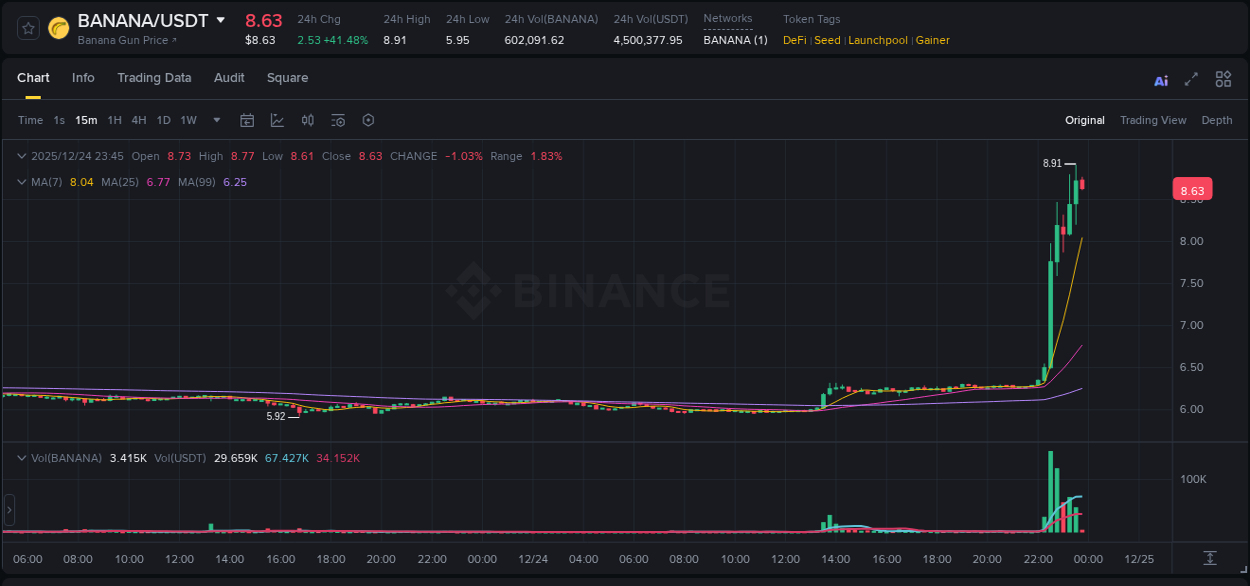Click the Launchpool token tag link

coord(878,40)
